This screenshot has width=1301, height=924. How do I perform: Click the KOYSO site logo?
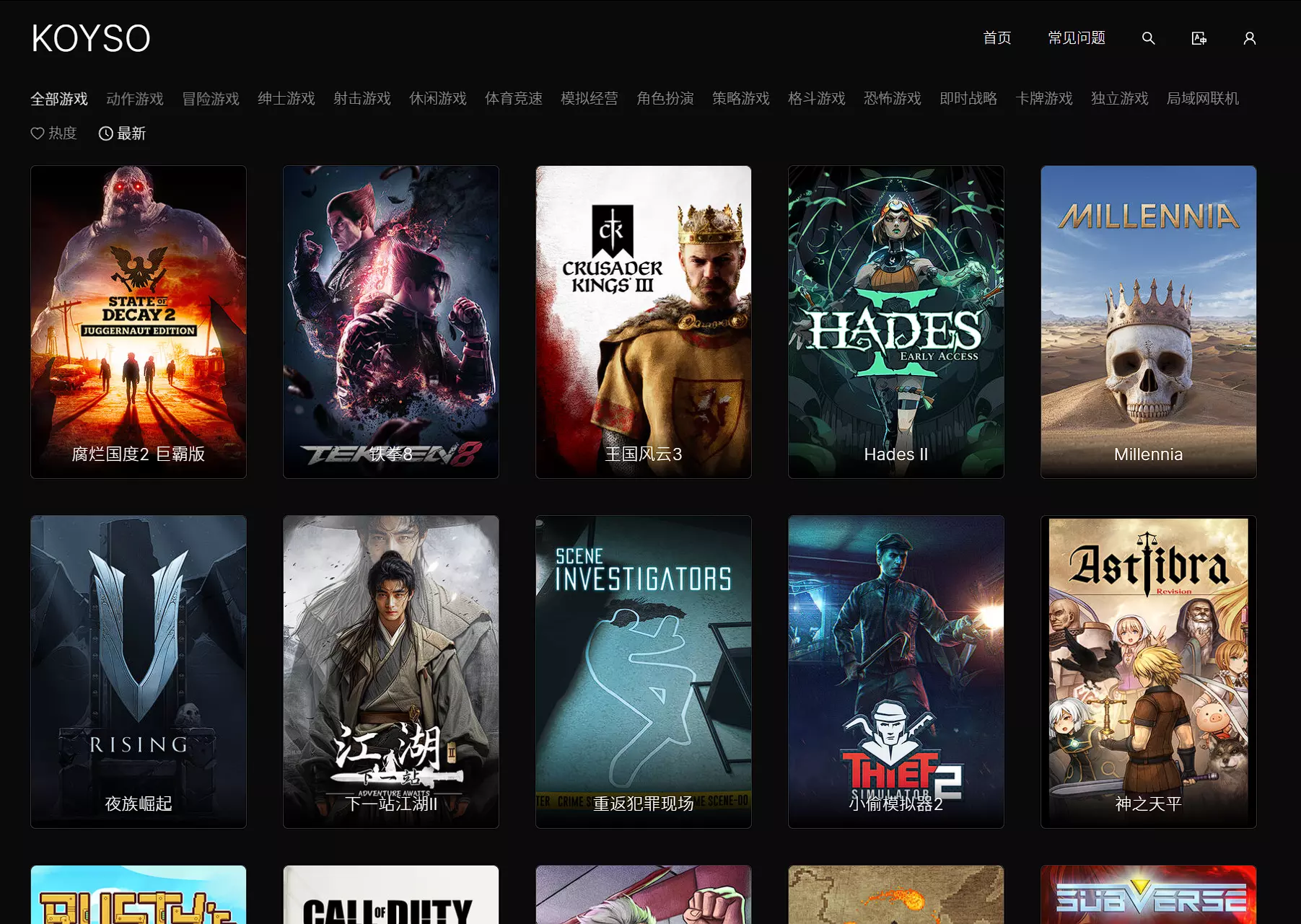(x=91, y=38)
